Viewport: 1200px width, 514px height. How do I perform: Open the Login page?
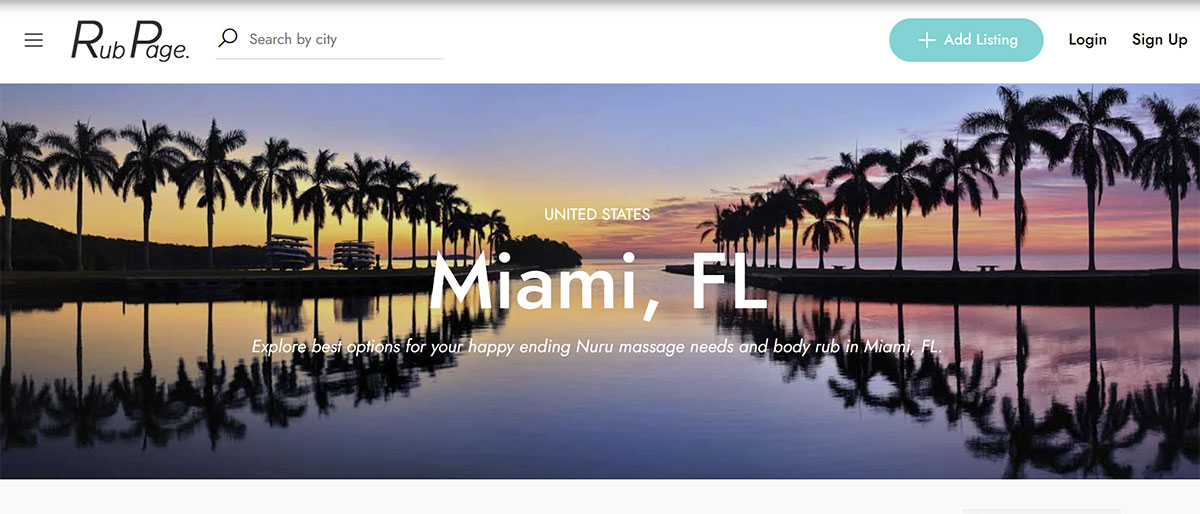pos(1087,40)
